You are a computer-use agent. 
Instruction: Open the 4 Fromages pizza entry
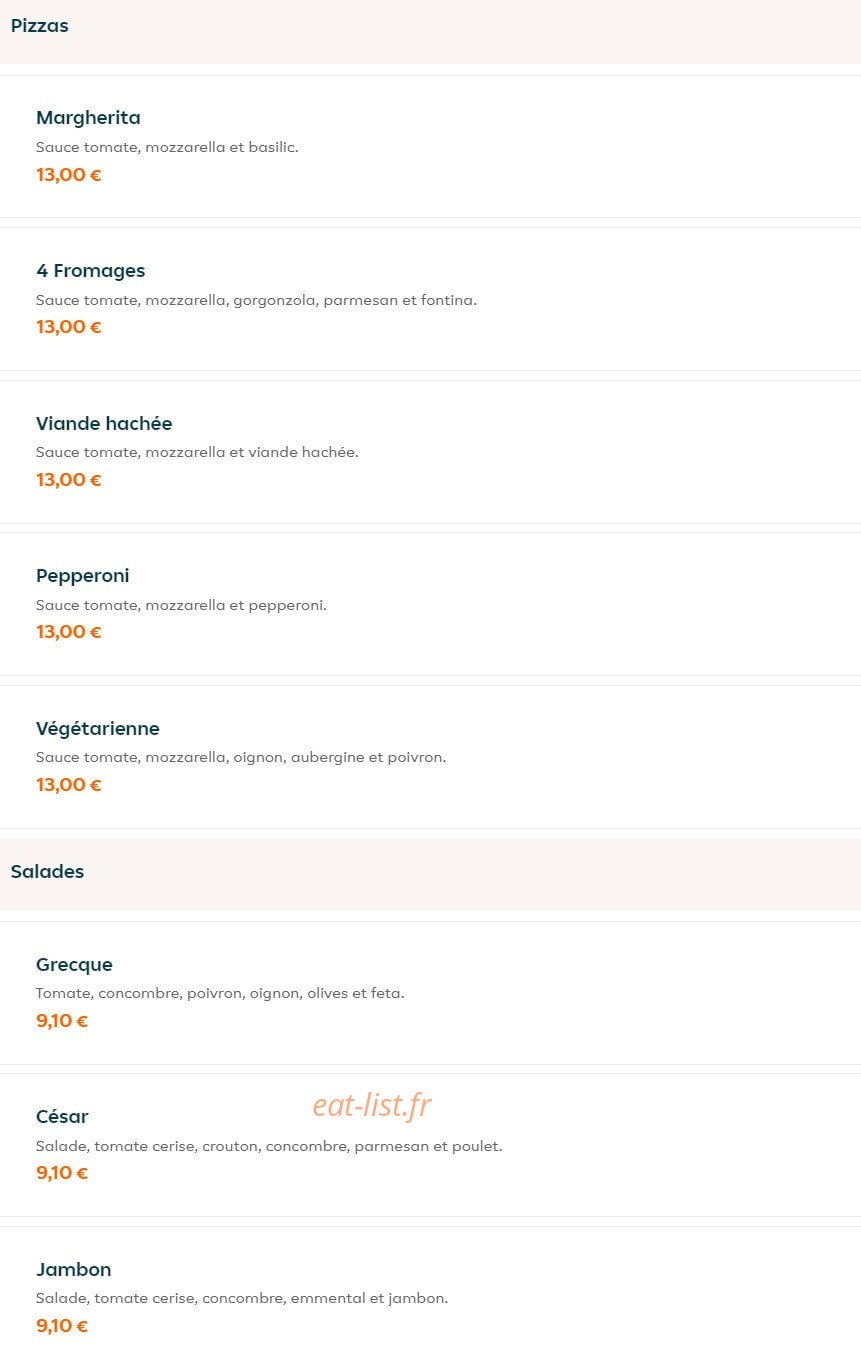(x=430, y=299)
